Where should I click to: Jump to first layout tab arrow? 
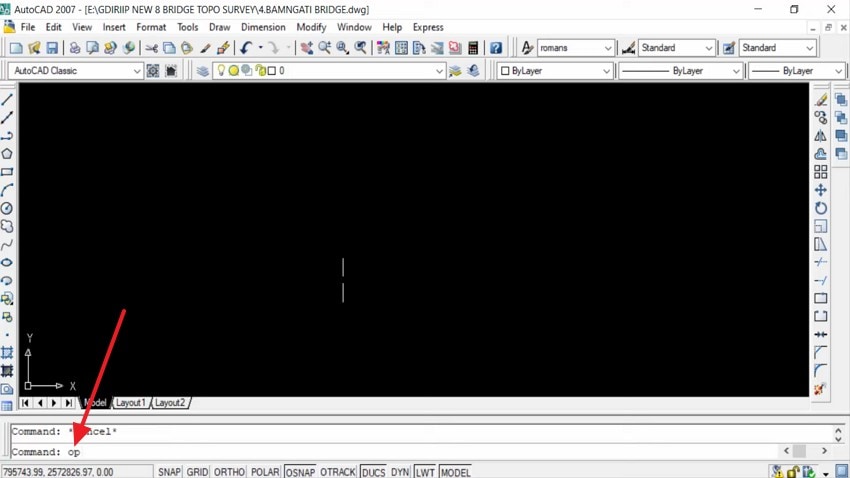click(x=25, y=403)
